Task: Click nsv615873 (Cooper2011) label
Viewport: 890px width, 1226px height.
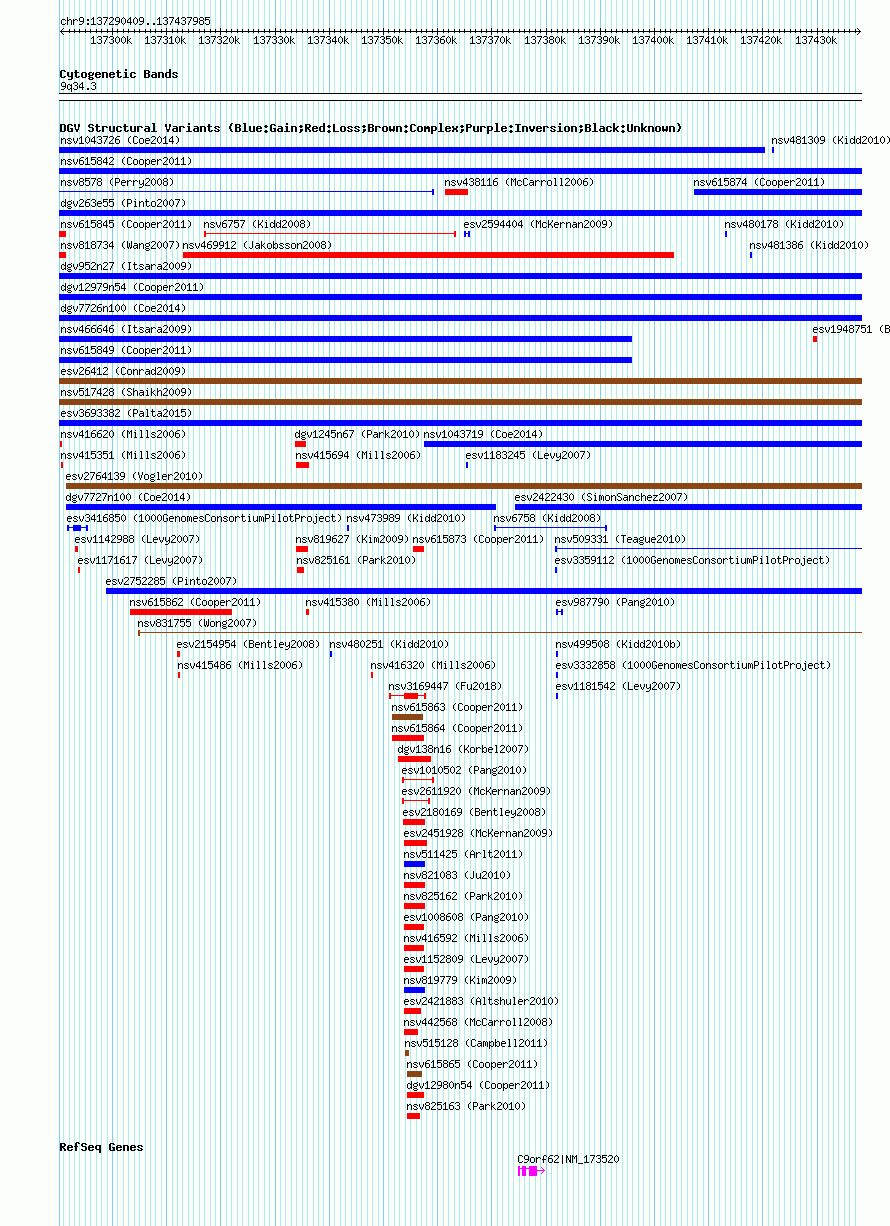Action: click(x=478, y=539)
